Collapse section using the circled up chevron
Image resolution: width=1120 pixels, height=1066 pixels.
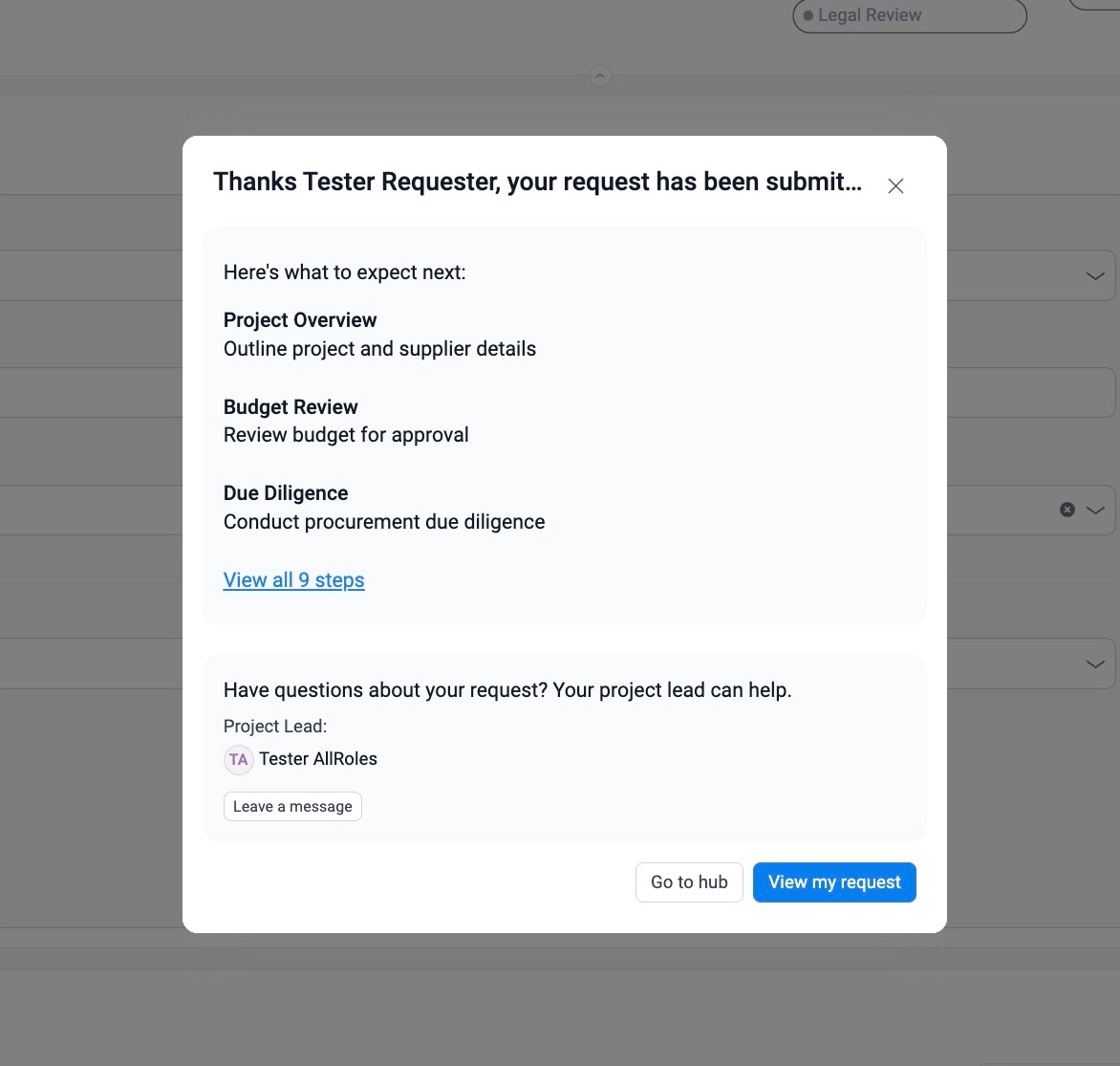[x=600, y=76]
